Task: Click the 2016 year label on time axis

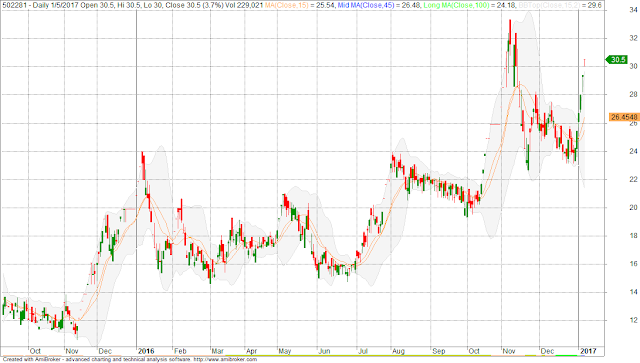Action: tap(146, 351)
